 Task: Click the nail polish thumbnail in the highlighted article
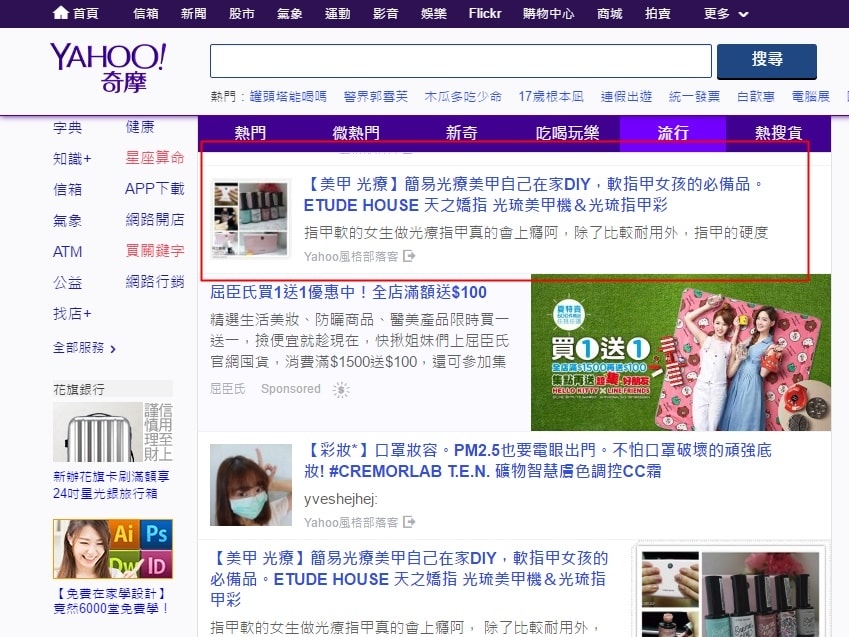pos(252,218)
